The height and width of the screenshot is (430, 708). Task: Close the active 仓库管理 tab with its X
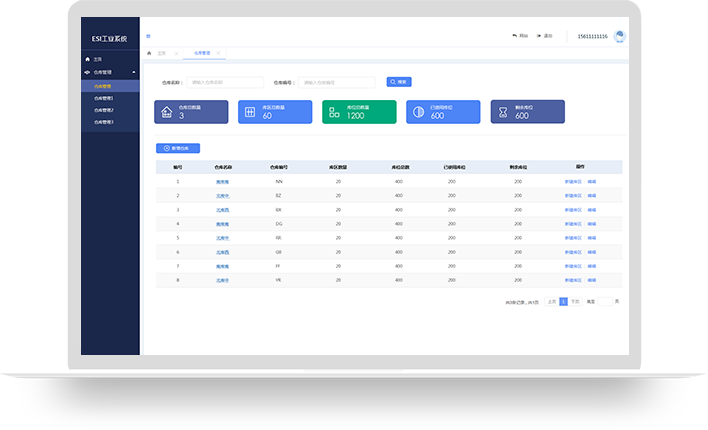click(218, 53)
